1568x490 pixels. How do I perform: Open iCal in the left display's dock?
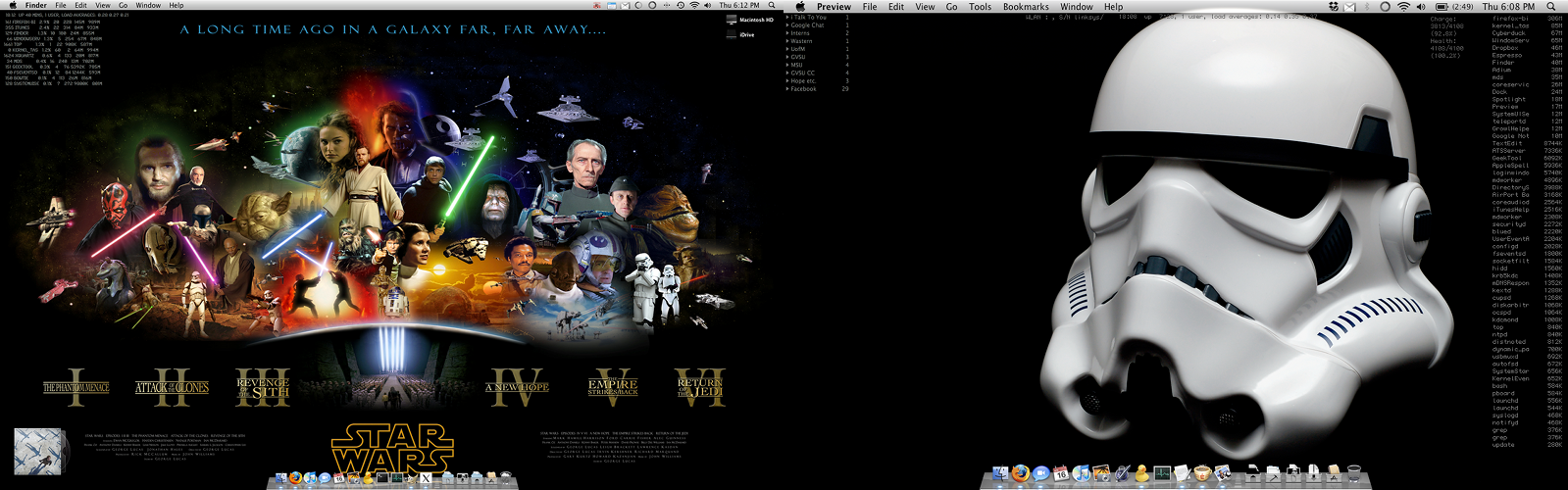[x=338, y=478]
